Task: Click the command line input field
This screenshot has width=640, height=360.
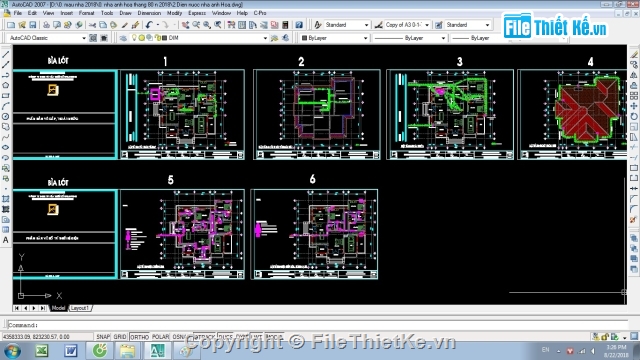Action: [x=318, y=325]
